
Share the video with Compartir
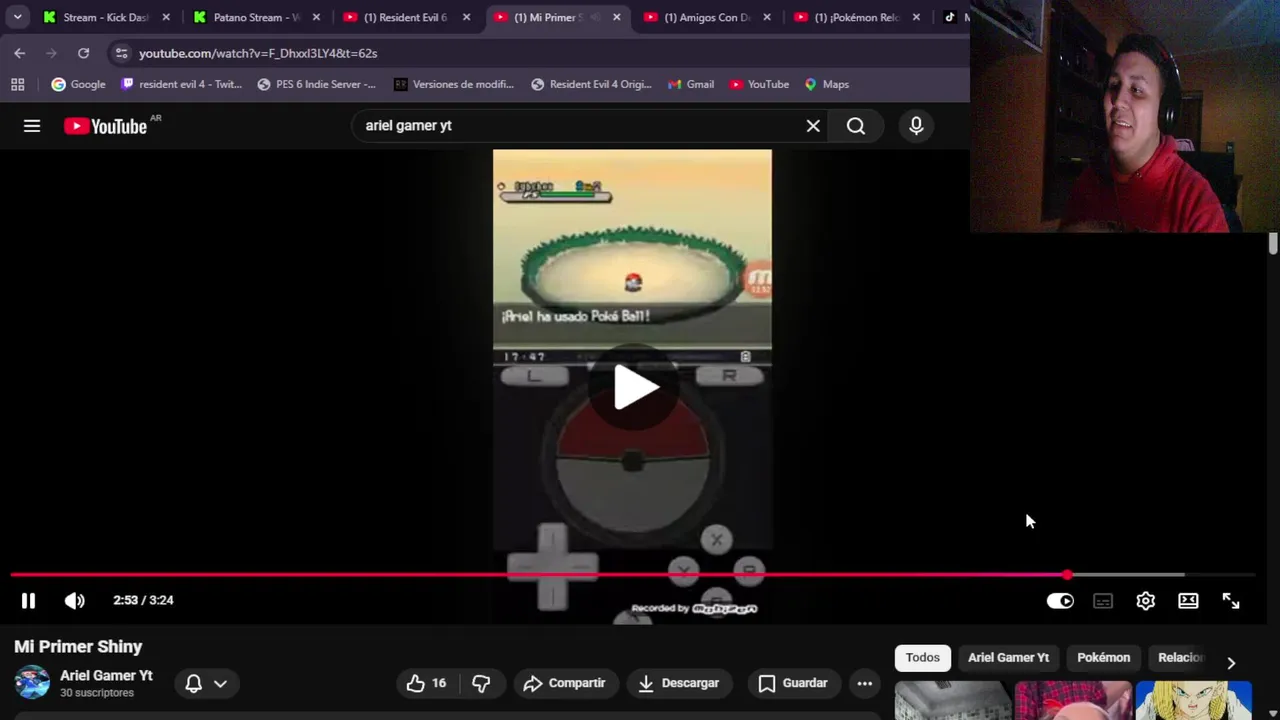click(565, 683)
